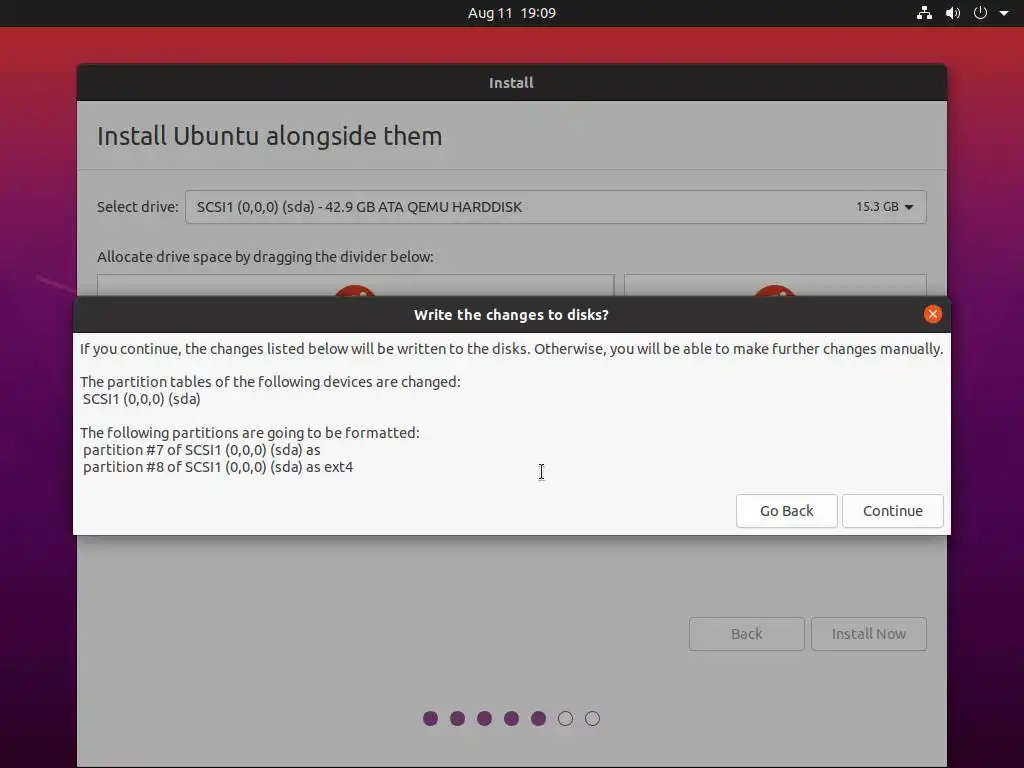Click 'Install Ubuntu alongside them' heading
The width and height of the screenshot is (1024, 768).
(270, 136)
